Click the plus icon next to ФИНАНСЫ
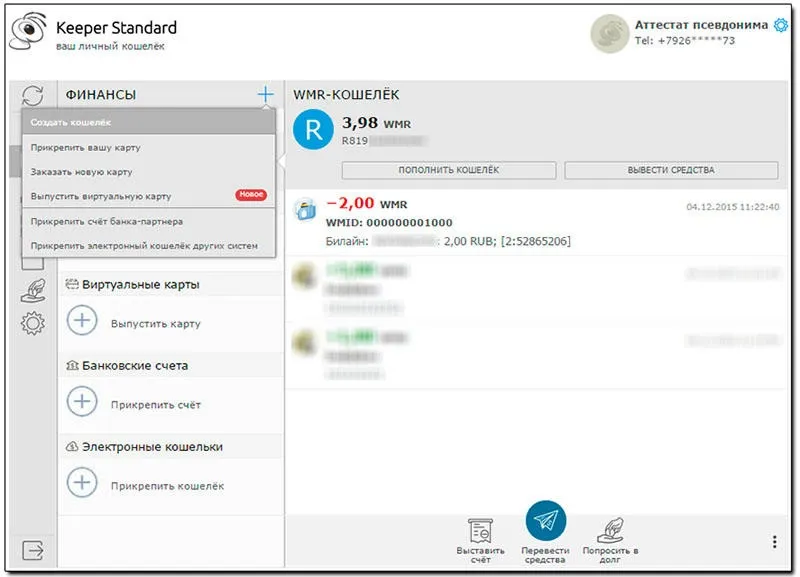The height and width of the screenshot is (577, 800). point(265,94)
